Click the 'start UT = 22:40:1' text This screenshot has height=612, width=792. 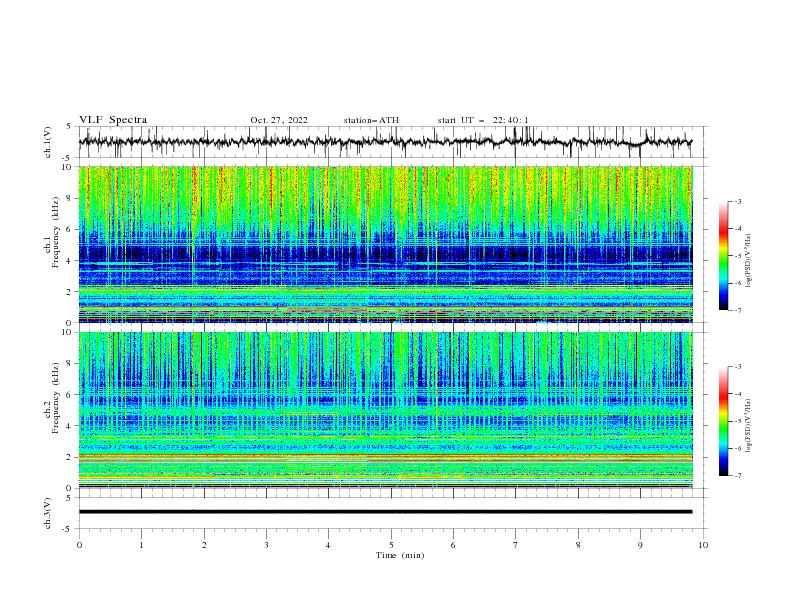click(x=483, y=120)
